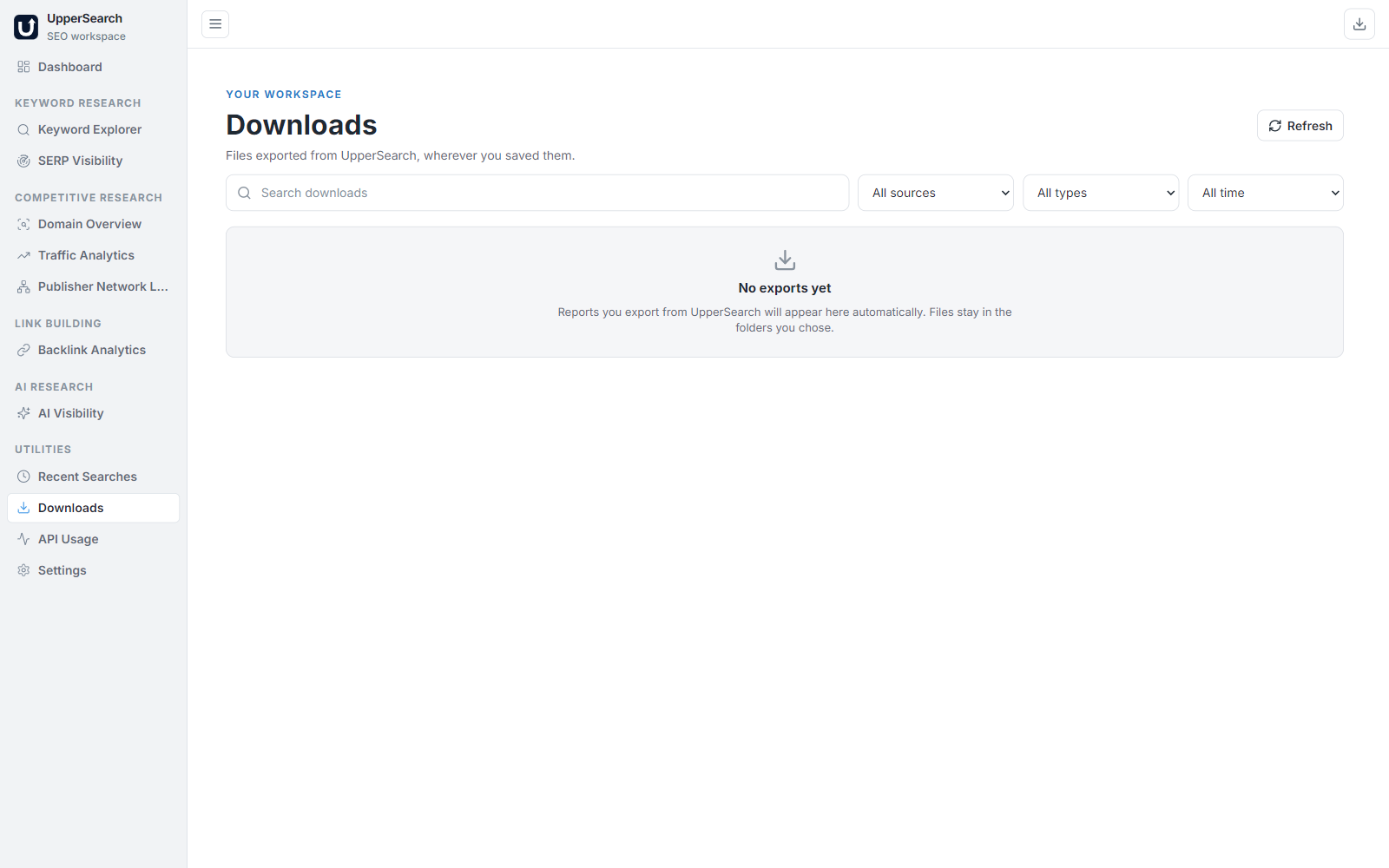Open Dashboard from the sidebar

click(94, 67)
